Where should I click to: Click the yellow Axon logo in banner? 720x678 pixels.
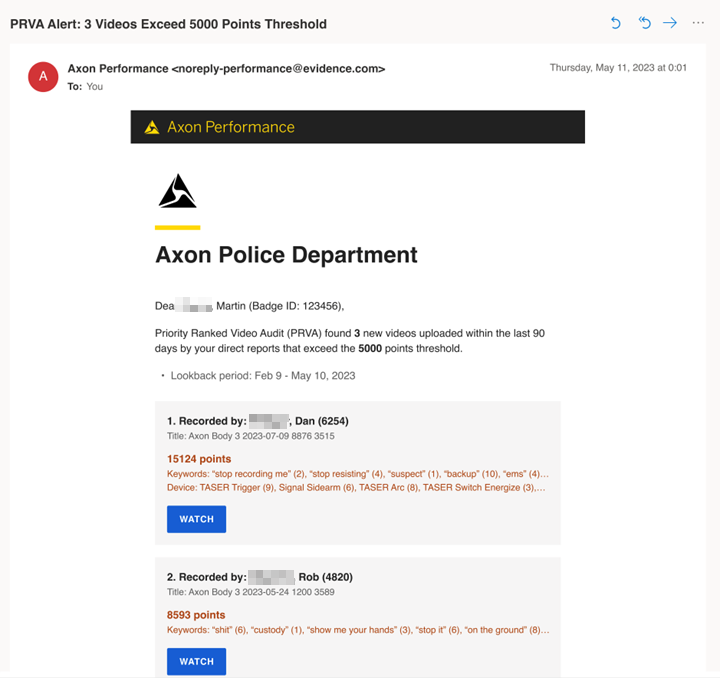[x=152, y=127]
